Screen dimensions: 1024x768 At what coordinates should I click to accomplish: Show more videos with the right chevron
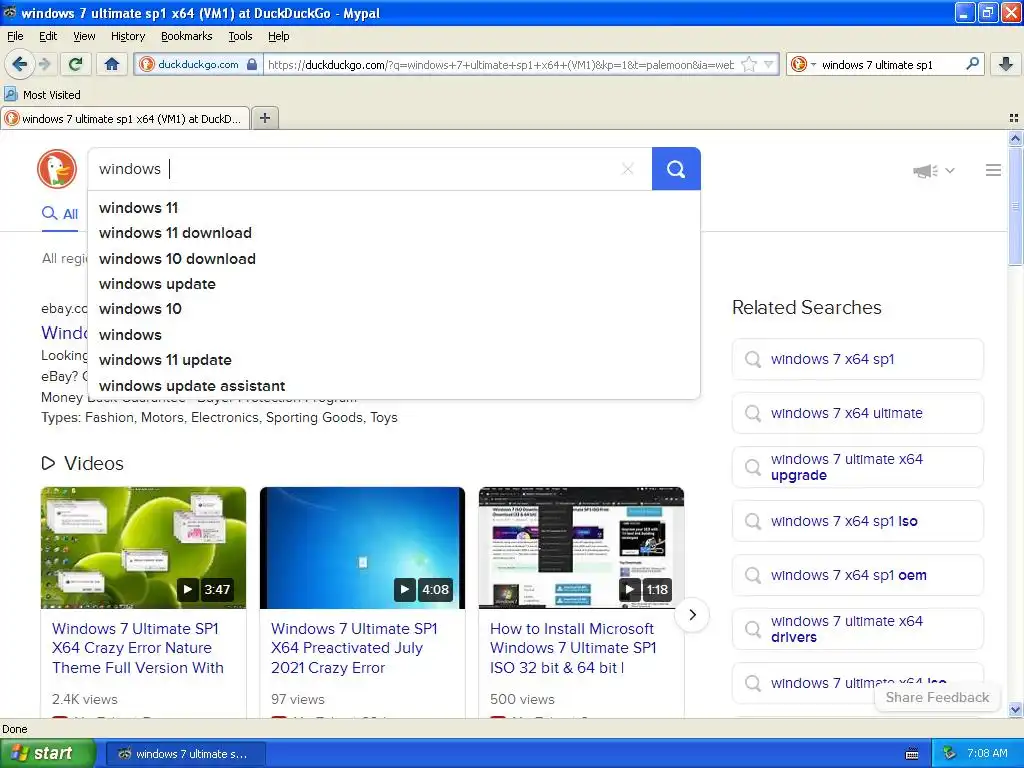point(692,615)
